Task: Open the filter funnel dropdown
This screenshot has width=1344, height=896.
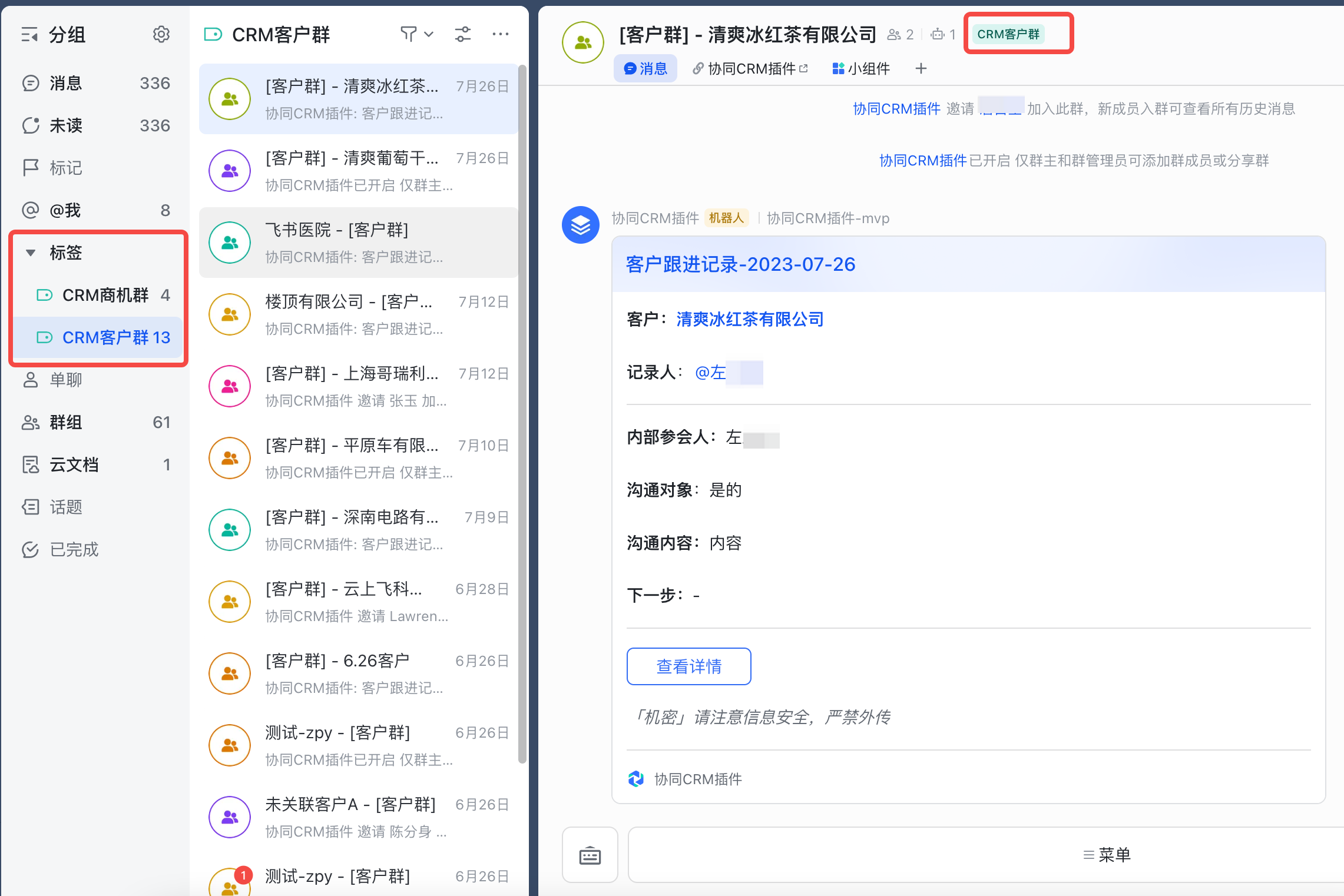Action: pos(416,34)
